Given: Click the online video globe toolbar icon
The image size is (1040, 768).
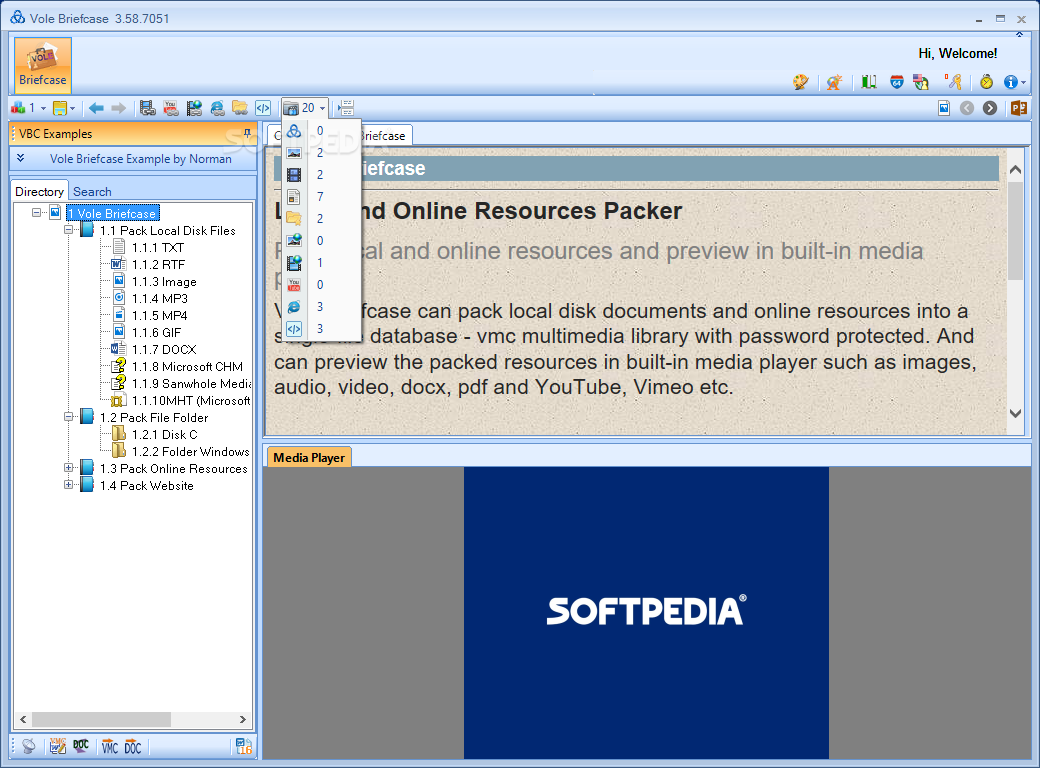Looking at the screenshot, I should pyautogui.click(x=194, y=107).
